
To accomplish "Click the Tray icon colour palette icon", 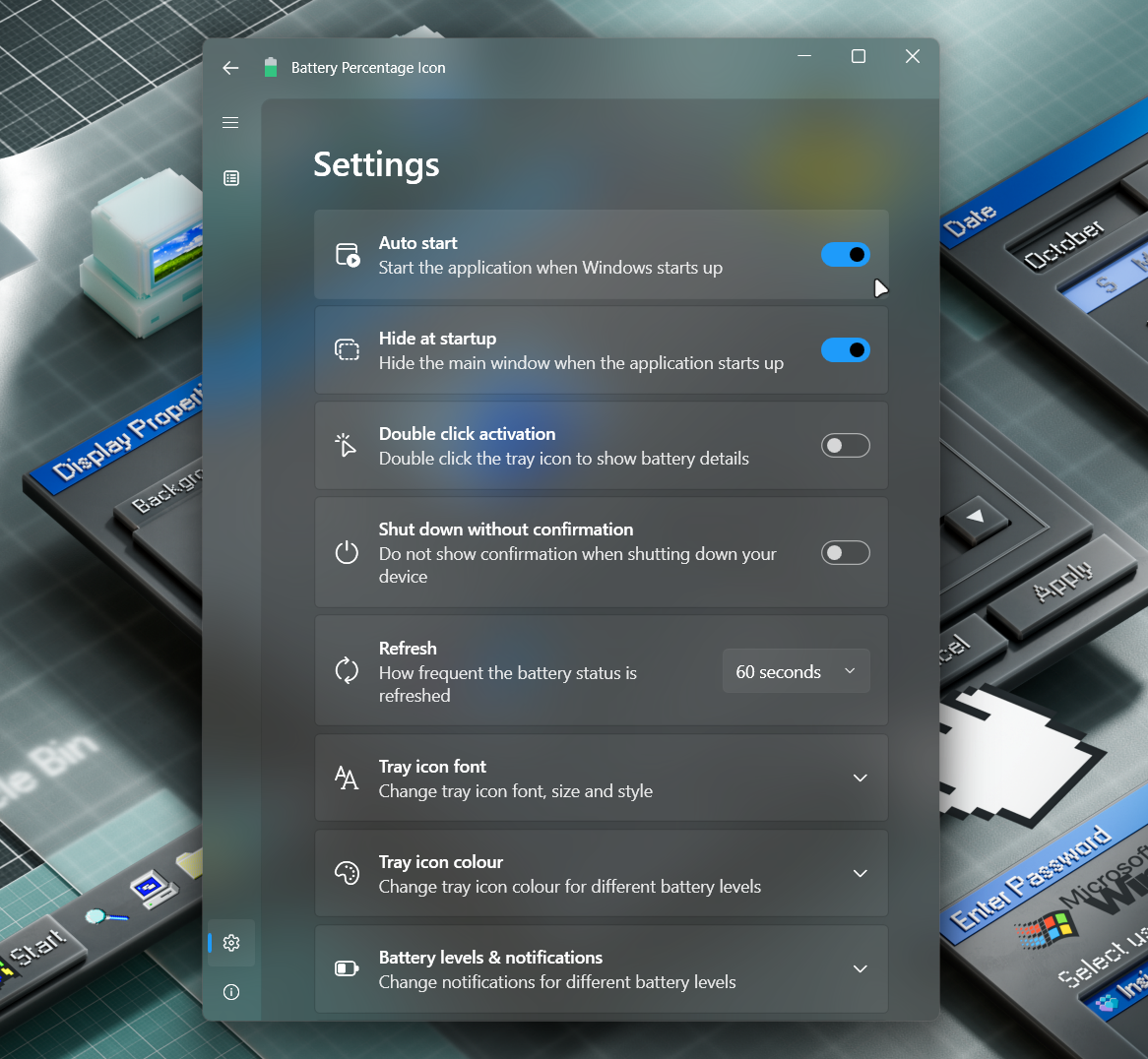I will click(x=347, y=873).
